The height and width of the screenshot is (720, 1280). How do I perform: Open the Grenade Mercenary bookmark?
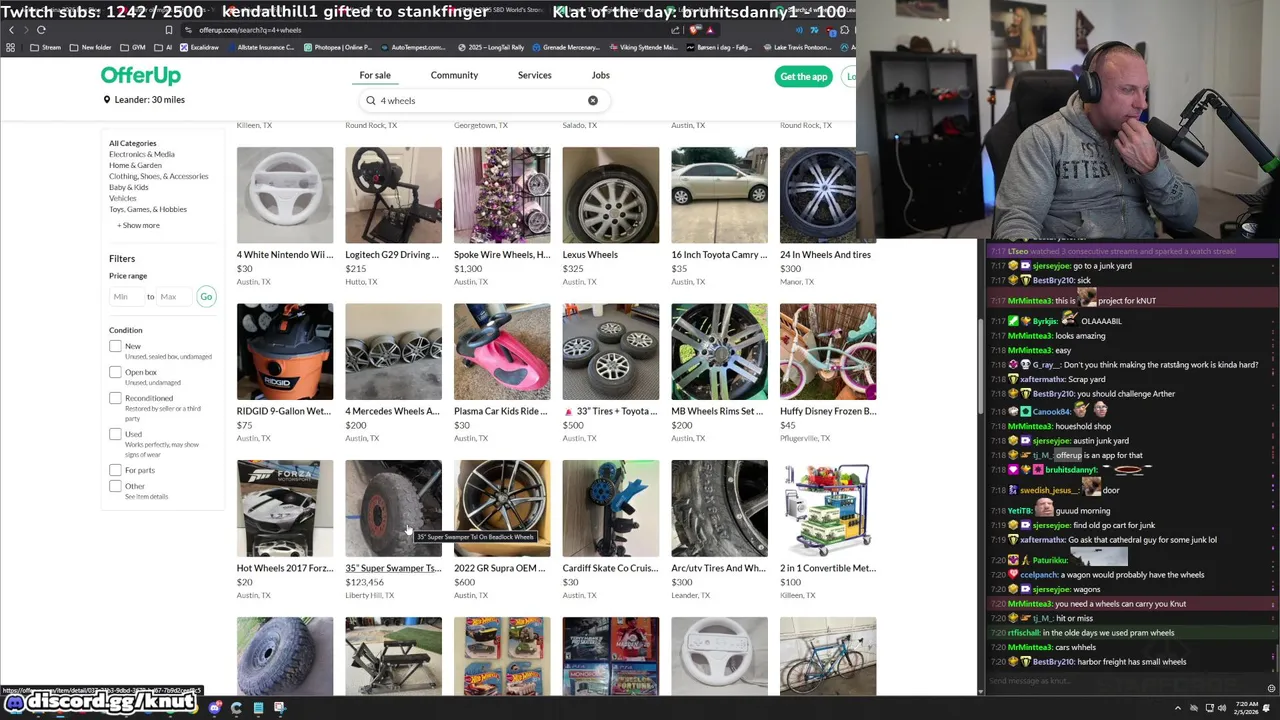point(566,47)
